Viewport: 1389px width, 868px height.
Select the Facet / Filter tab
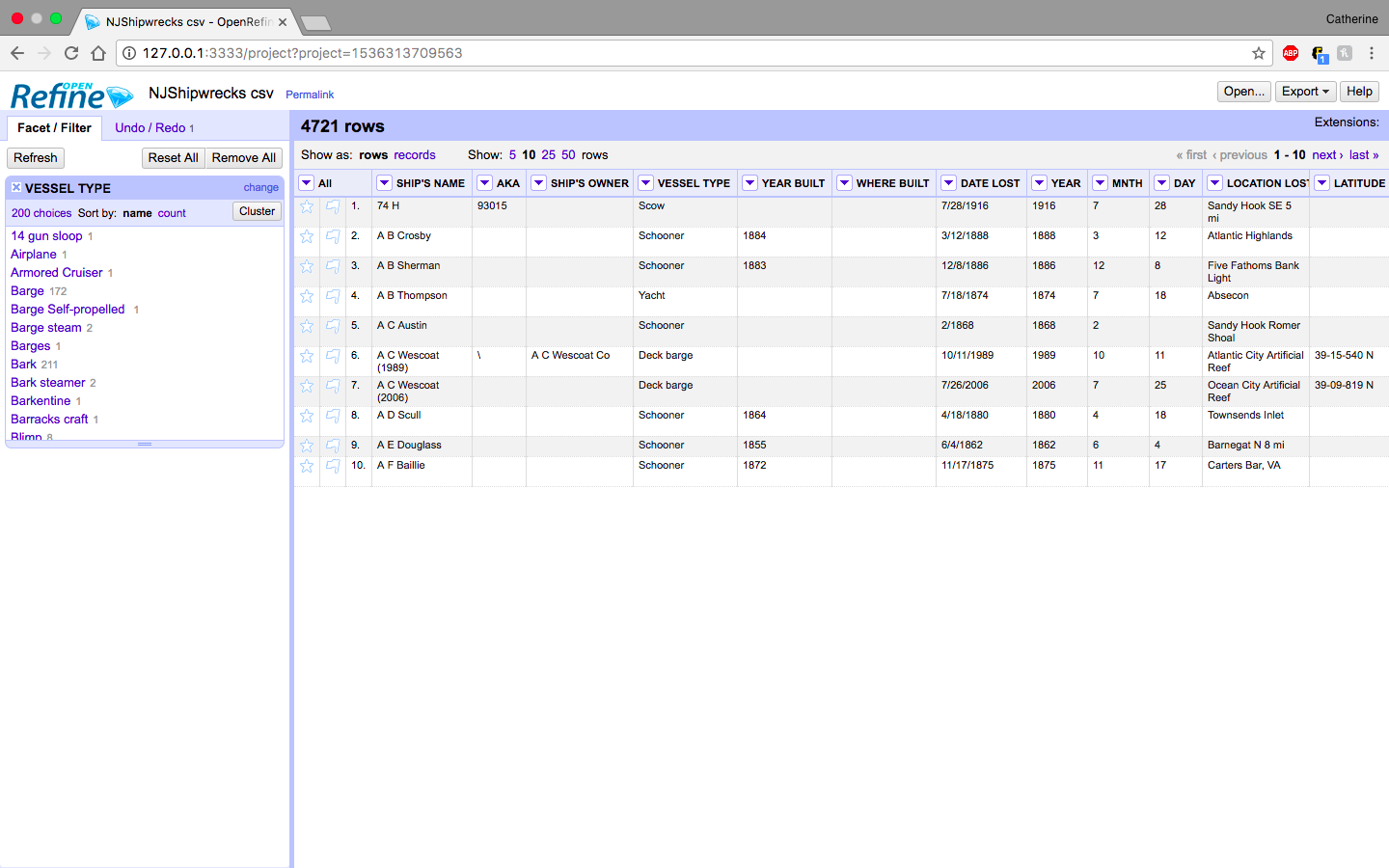(54, 127)
